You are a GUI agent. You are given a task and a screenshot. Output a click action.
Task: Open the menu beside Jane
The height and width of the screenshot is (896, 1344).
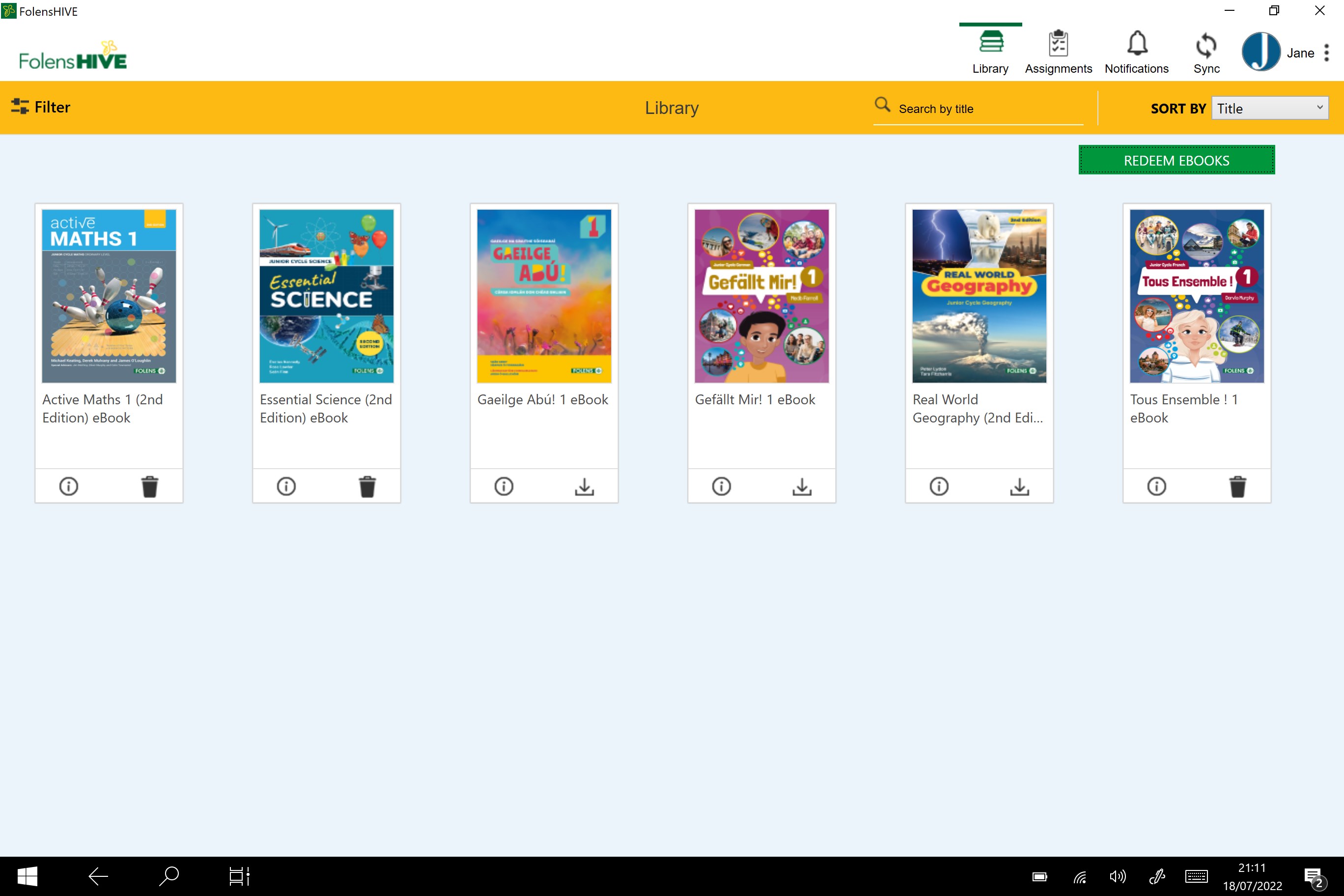[x=1326, y=53]
